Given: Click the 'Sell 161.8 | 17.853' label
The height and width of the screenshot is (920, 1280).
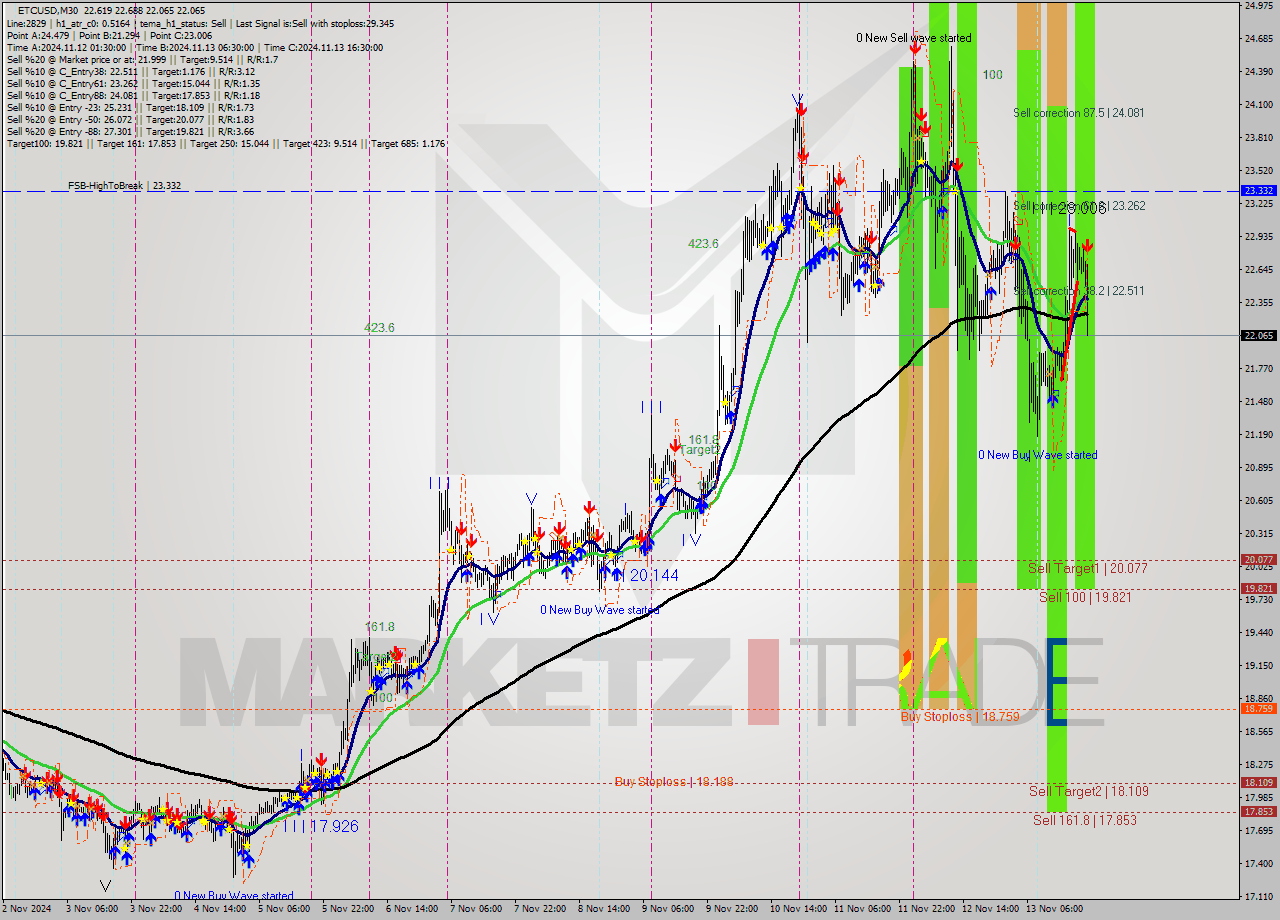Looking at the screenshot, I should point(1085,820).
